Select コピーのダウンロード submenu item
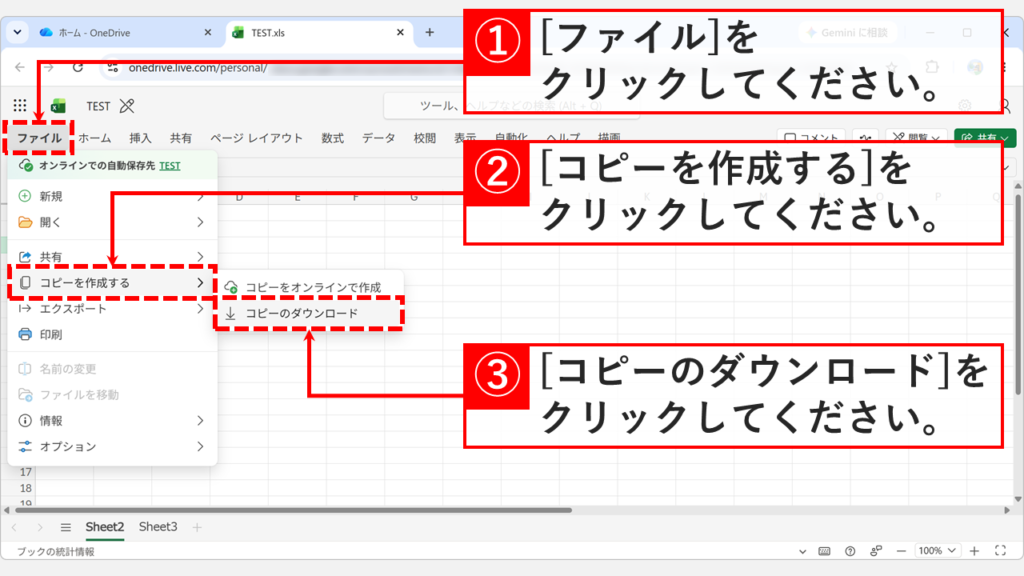 [x=310, y=313]
